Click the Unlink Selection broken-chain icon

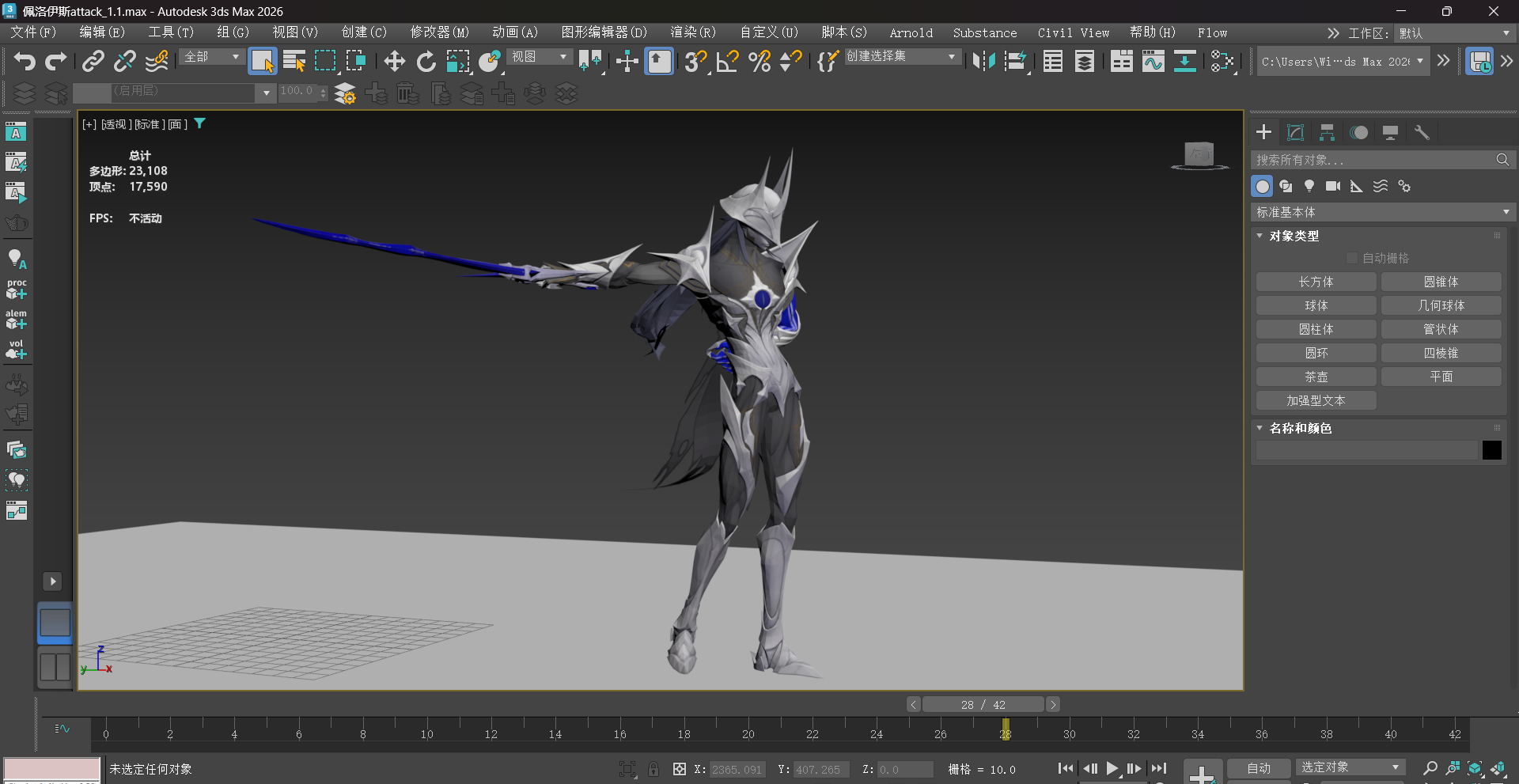(x=125, y=61)
